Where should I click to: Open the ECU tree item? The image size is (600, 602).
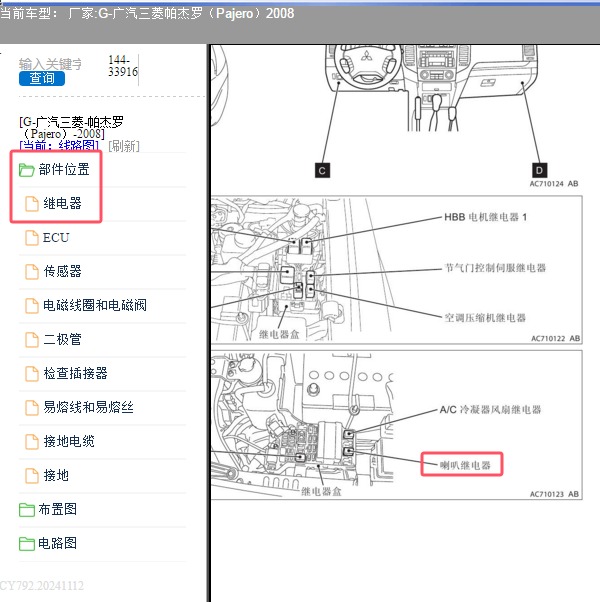[x=56, y=238]
